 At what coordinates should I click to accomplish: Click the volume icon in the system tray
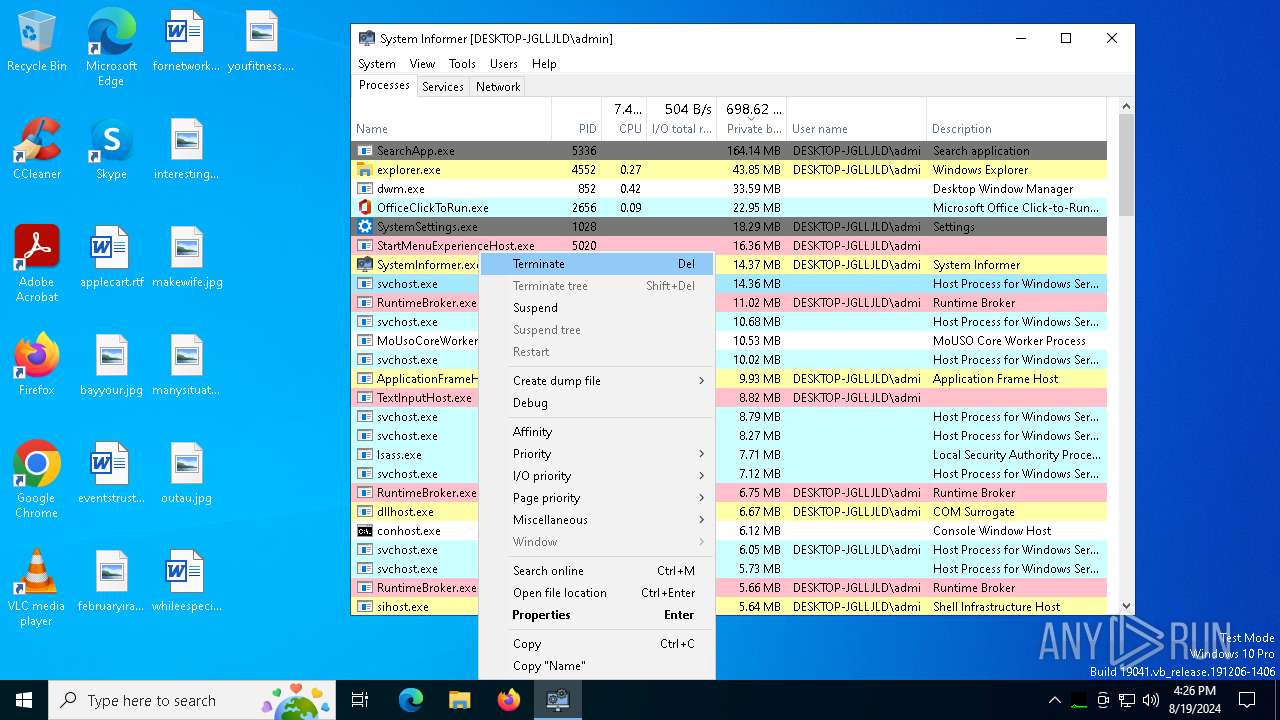point(1150,700)
